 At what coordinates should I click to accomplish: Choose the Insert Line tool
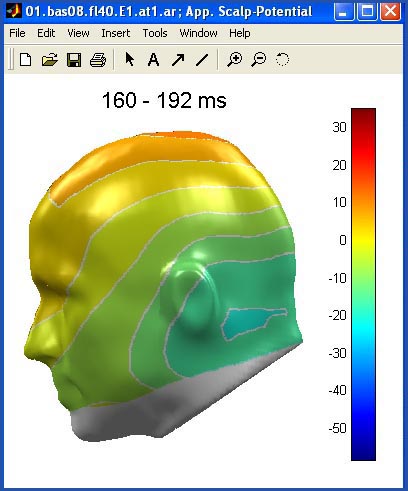(202, 60)
